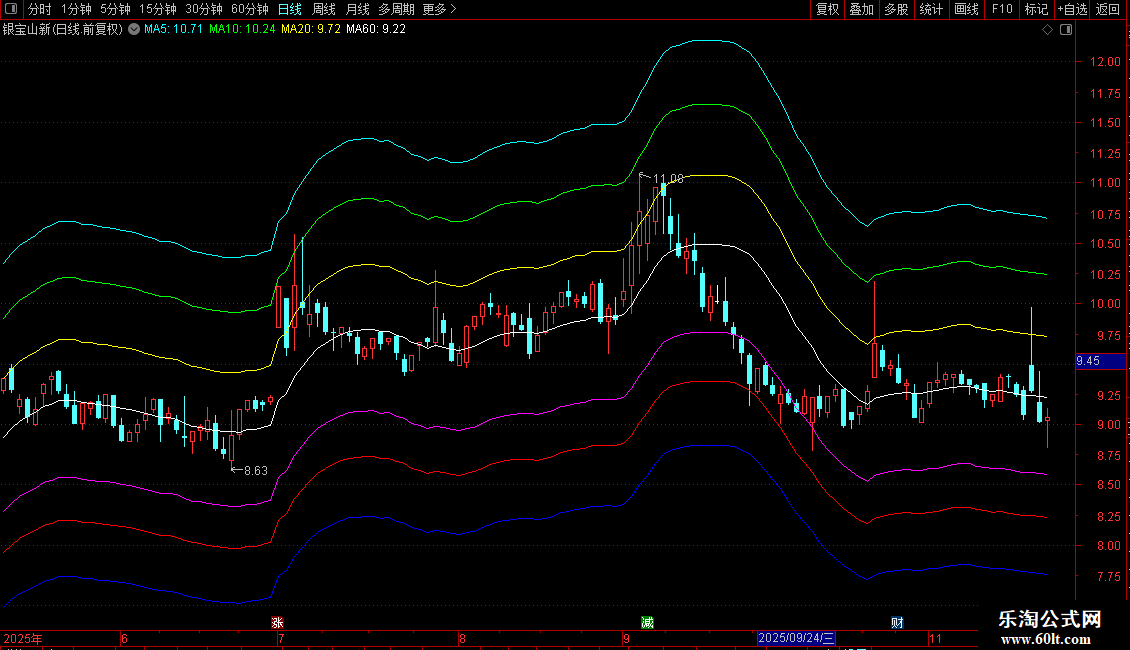Viewport: 1130px width, 650px height.
Task: Open the 复权 adjustment menu
Action: pos(827,9)
